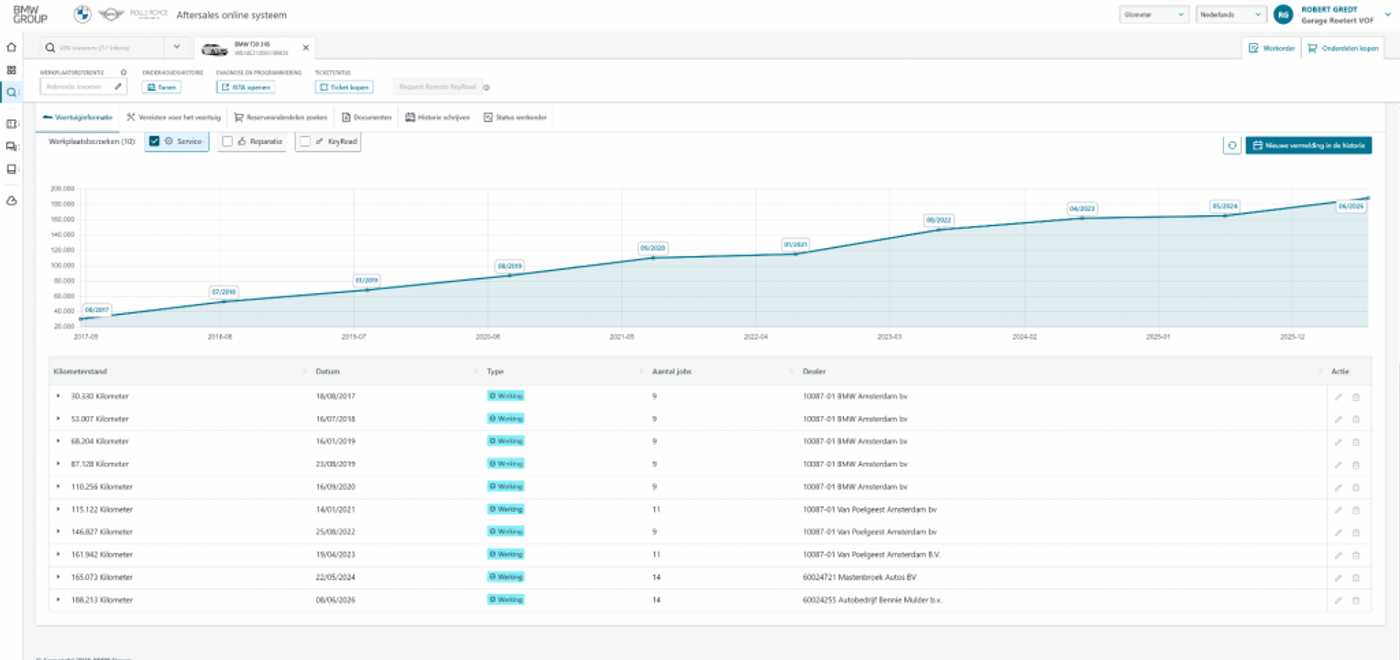Click the VIN search input field
Viewport: 1400px width, 660px height.
100,47
